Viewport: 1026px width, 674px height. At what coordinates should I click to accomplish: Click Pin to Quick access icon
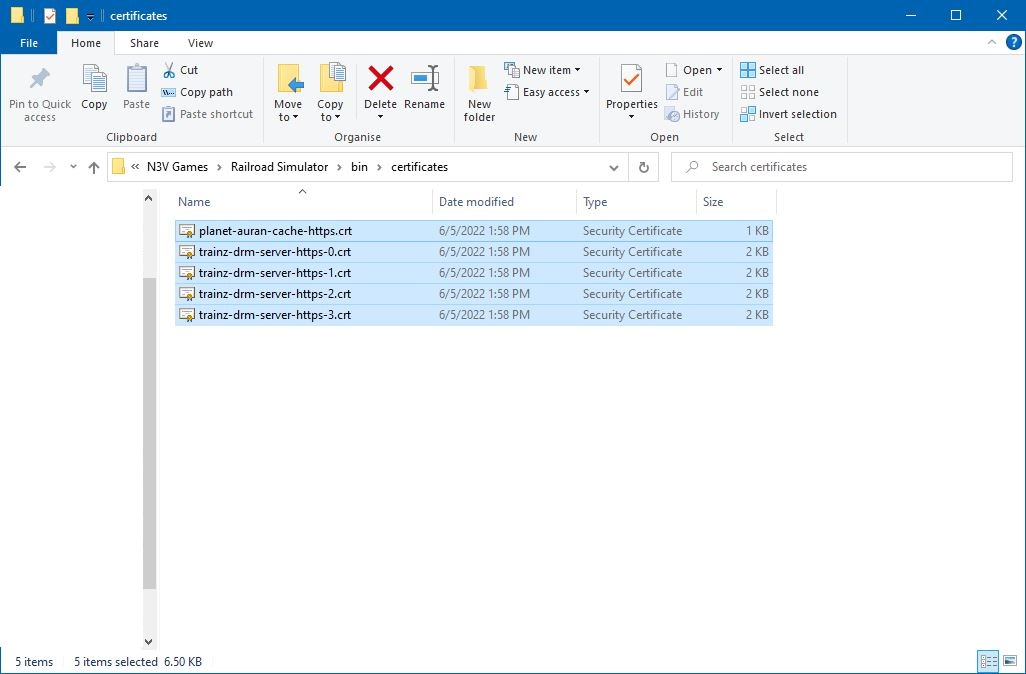pos(39,79)
